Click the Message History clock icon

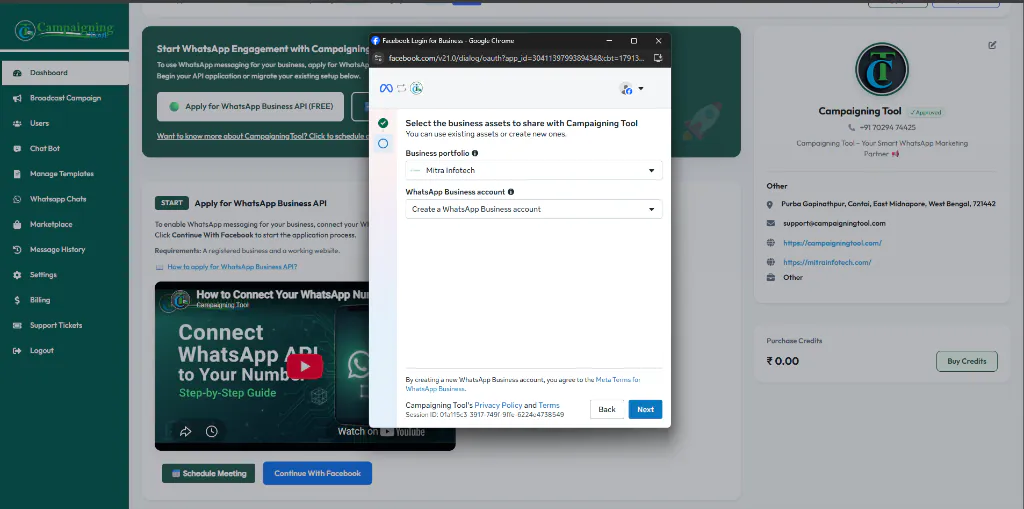click(17, 250)
